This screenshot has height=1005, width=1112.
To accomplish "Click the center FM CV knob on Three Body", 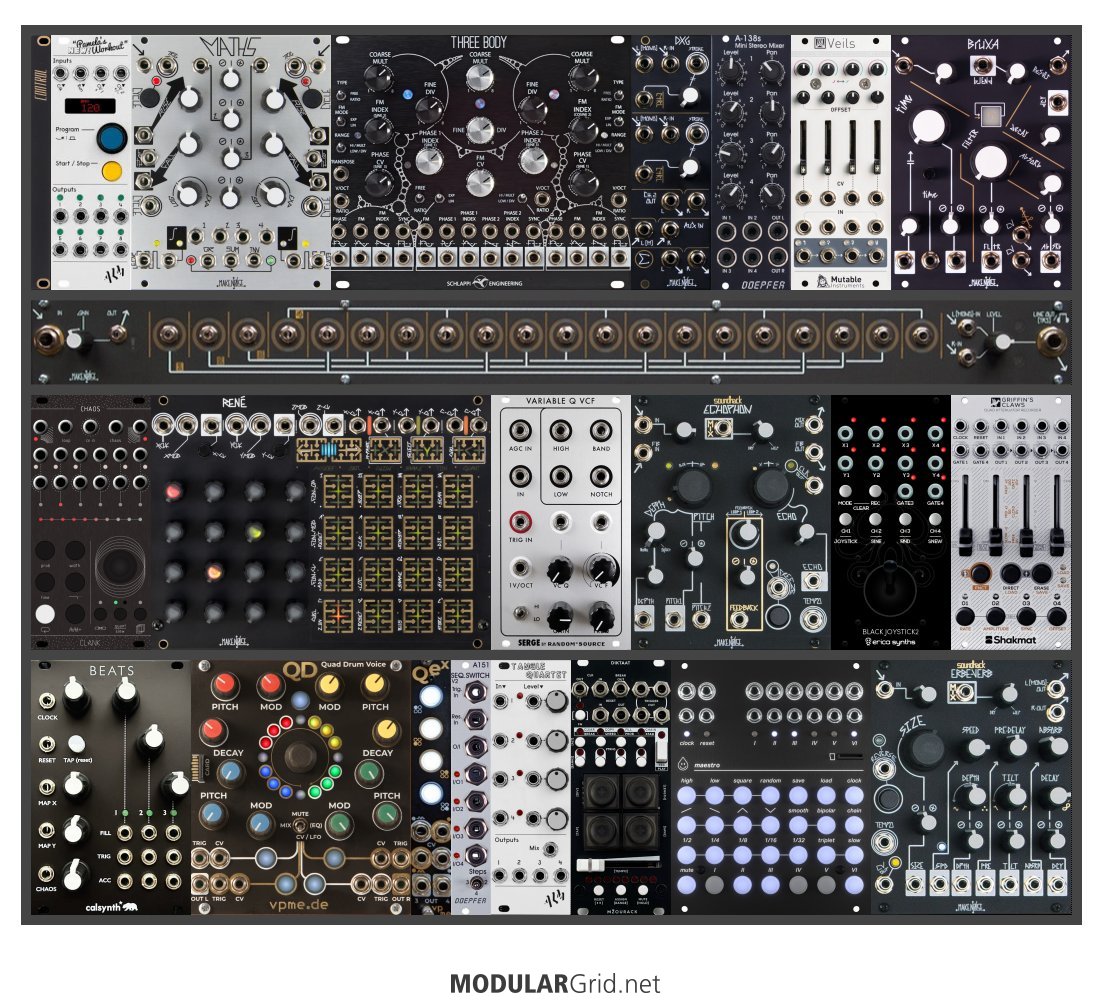I will pos(480,182).
